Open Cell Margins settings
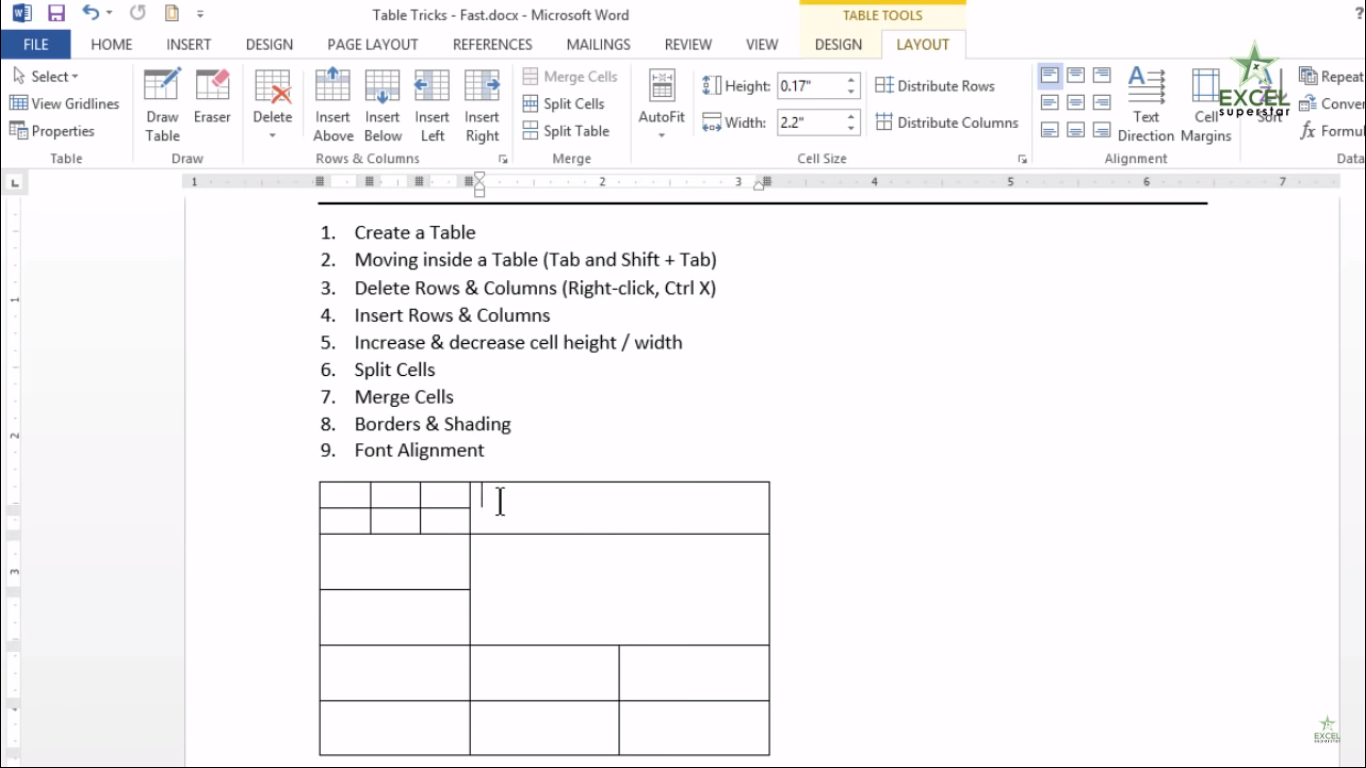The image size is (1366, 768). [1206, 106]
